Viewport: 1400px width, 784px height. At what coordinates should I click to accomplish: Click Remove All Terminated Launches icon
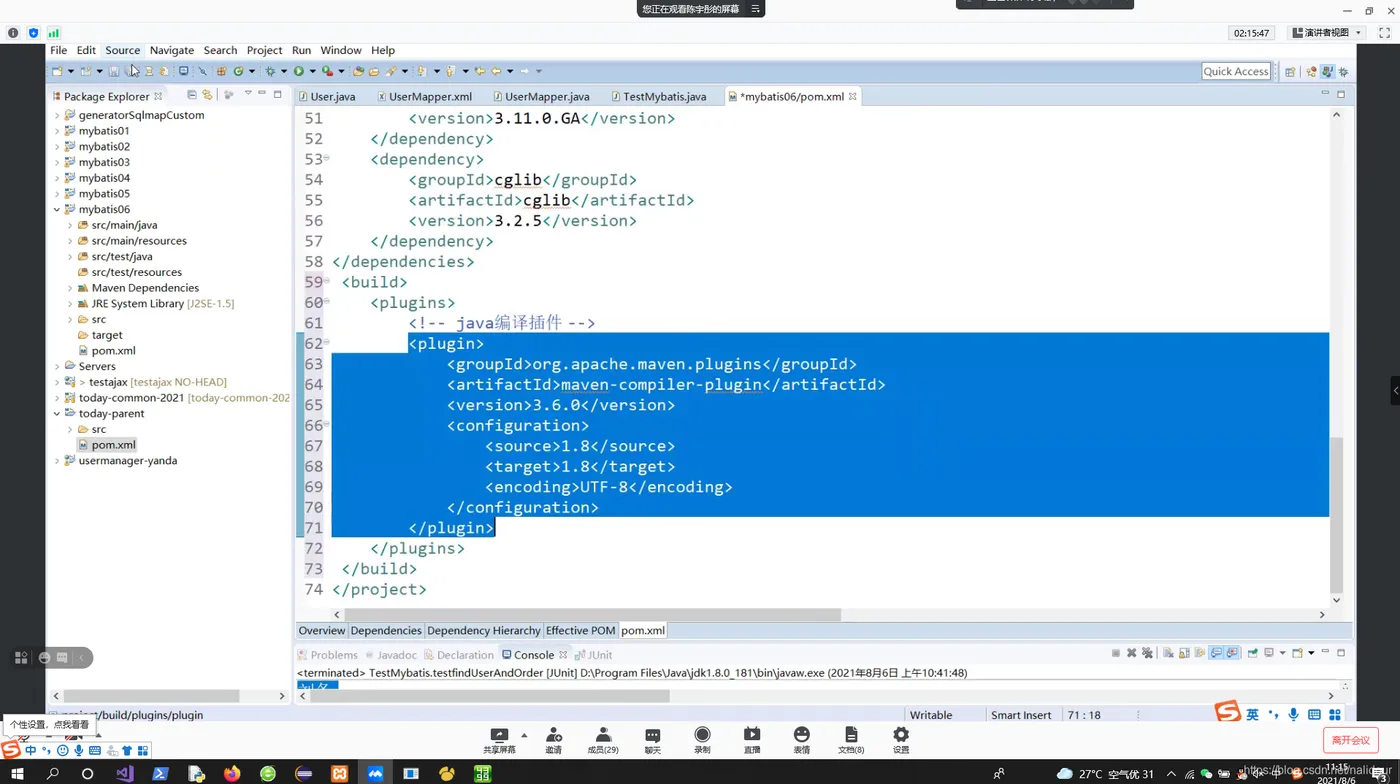point(1146,653)
